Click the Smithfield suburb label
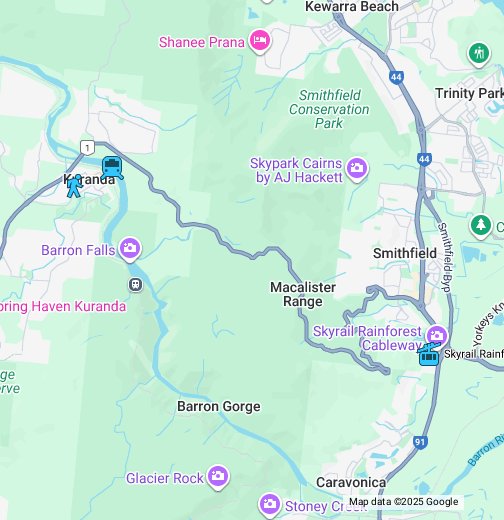 click(x=405, y=253)
